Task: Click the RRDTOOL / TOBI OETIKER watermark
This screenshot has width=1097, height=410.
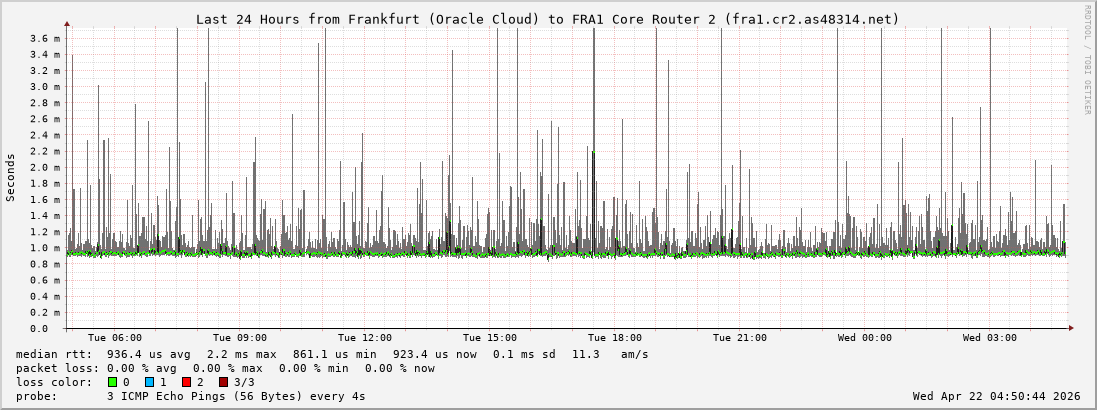Action: (1087, 60)
